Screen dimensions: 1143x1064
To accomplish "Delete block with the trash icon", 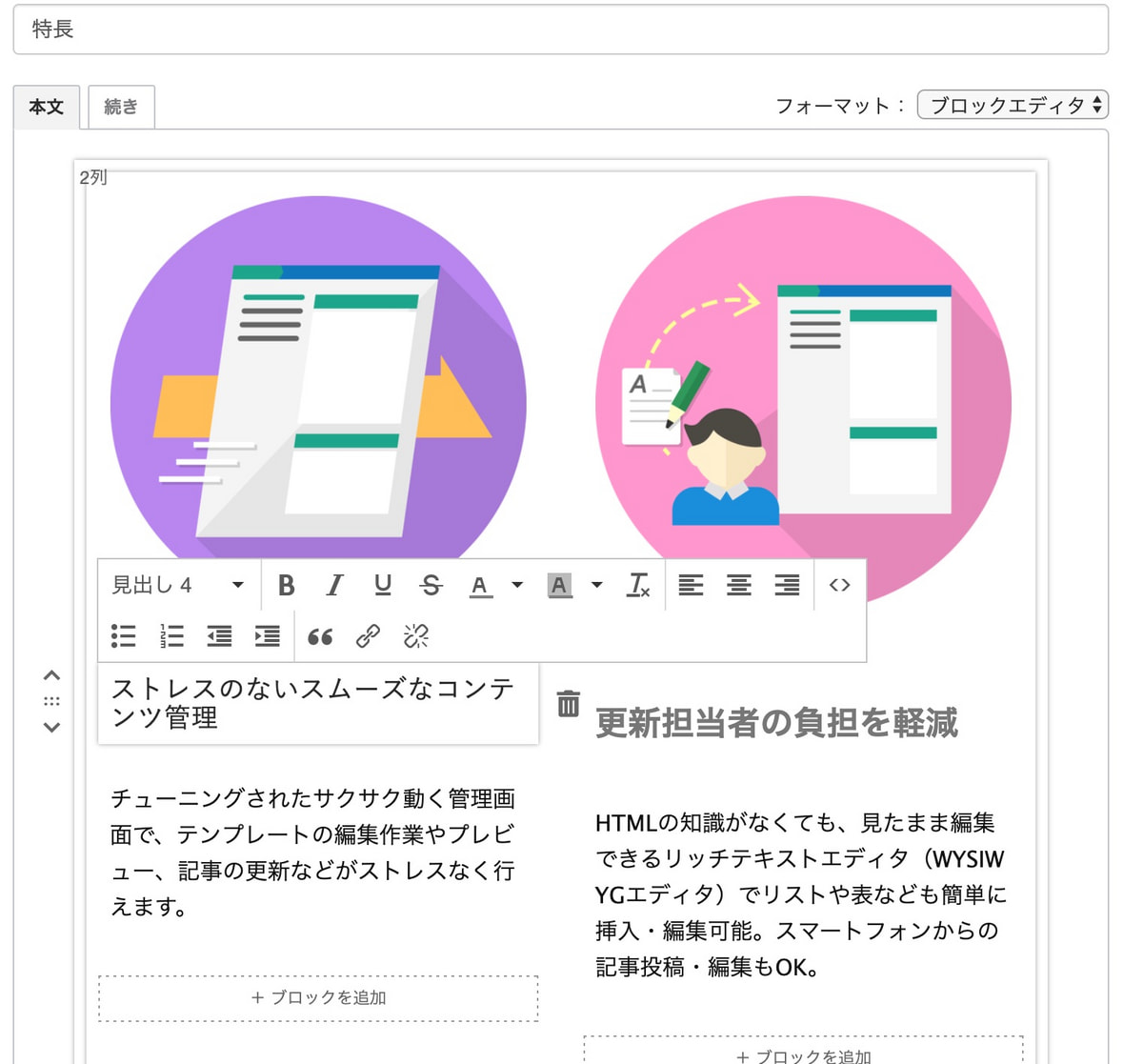I will [569, 704].
